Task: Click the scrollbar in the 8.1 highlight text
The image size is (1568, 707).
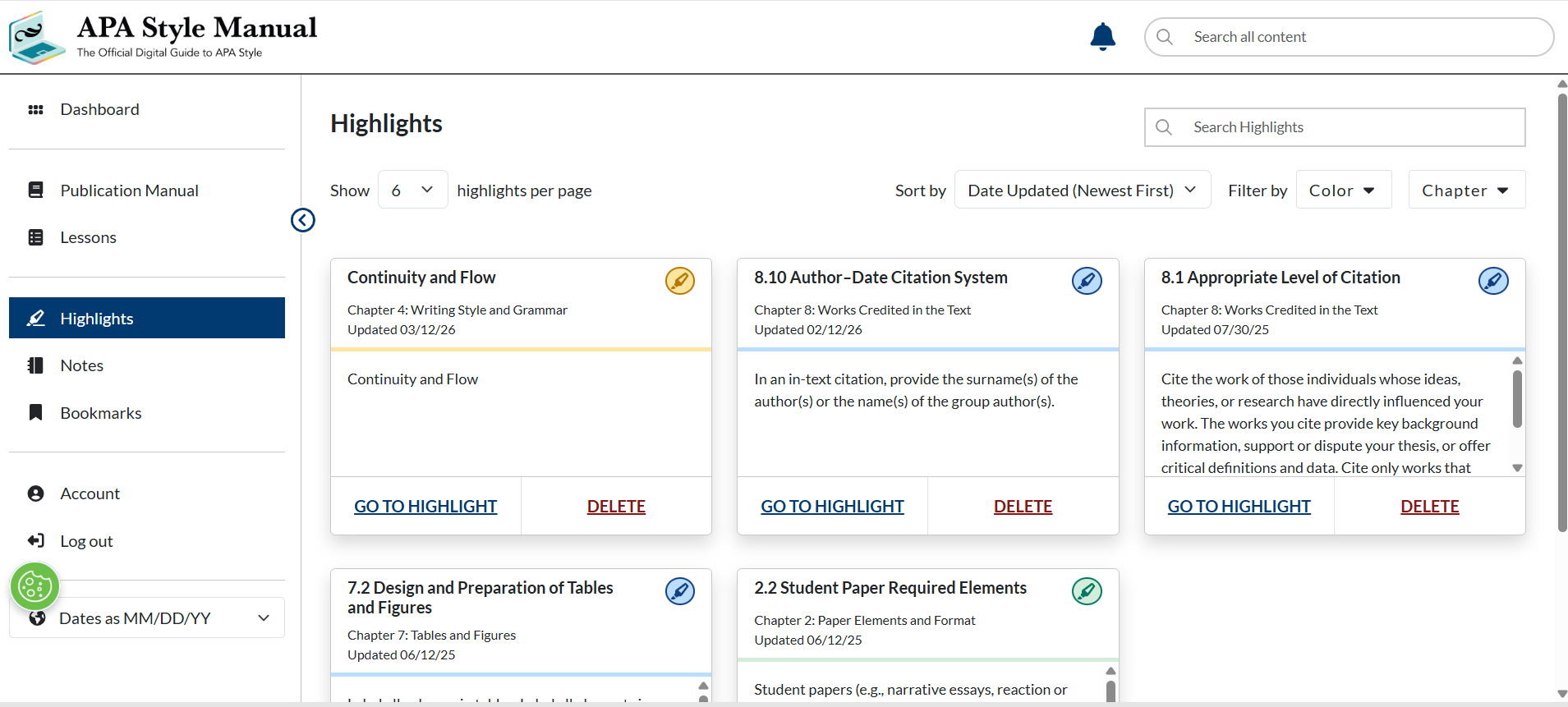Action: click(x=1517, y=399)
